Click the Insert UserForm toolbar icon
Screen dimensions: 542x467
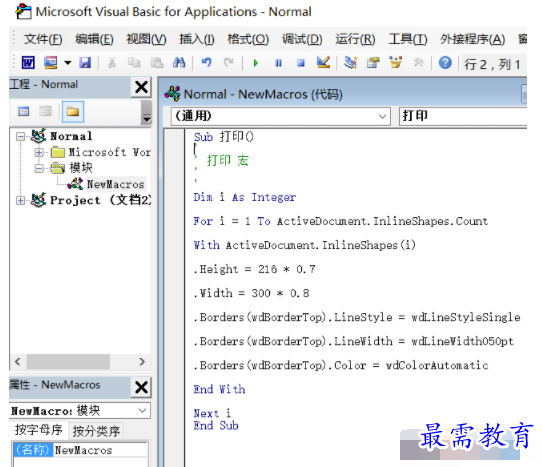pyautogui.click(x=50, y=63)
